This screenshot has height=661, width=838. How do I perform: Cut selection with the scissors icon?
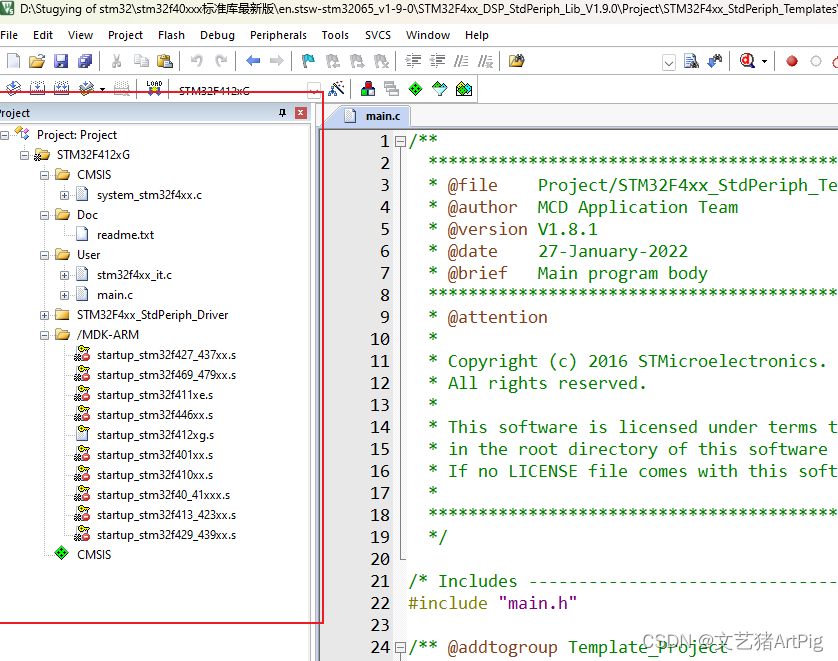(x=116, y=61)
